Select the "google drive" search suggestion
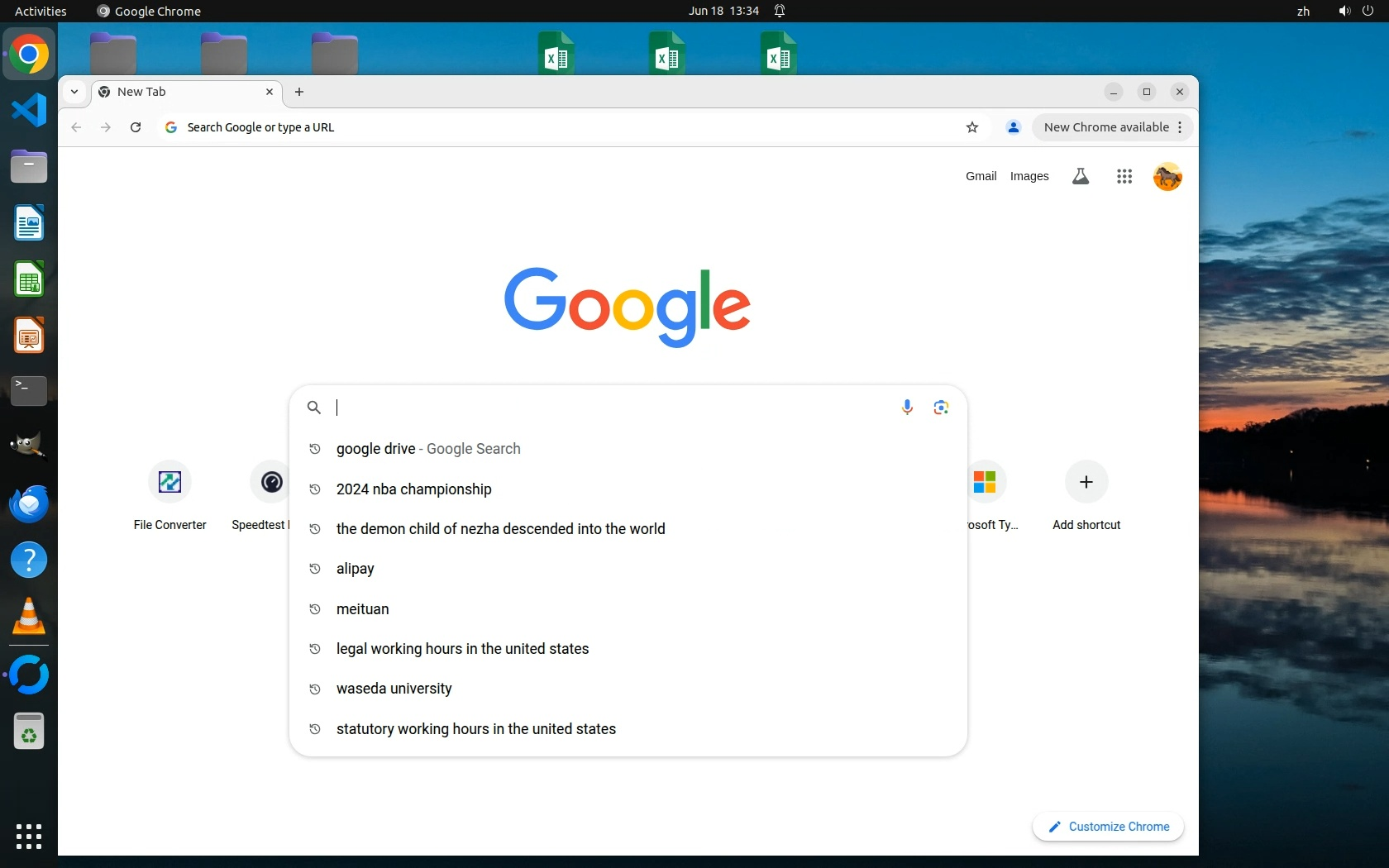Image resolution: width=1389 pixels, height=868 pixels. [x=376, y=449]
